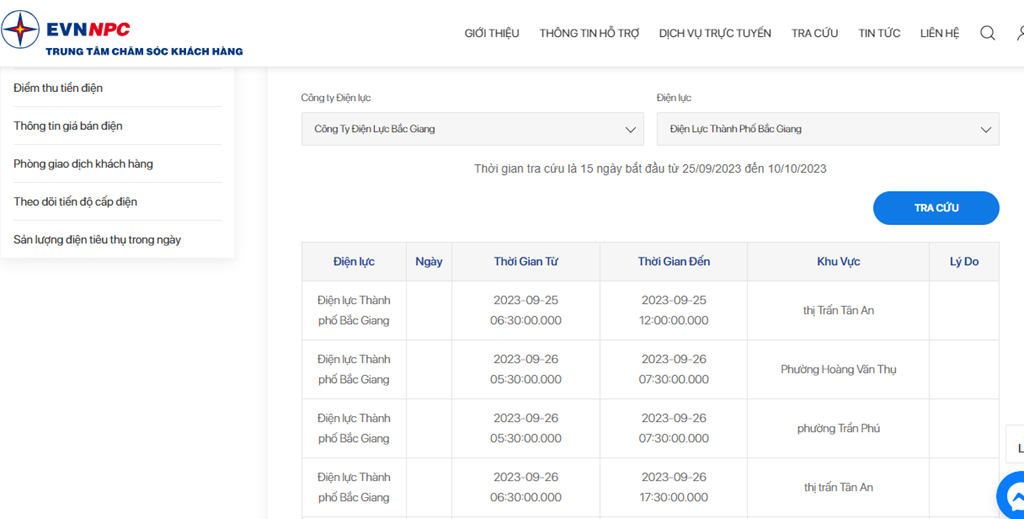Viewport: 1024px width, 519px height.
Task: Open Thông tin giá bán điện
Action: [68, 126]
